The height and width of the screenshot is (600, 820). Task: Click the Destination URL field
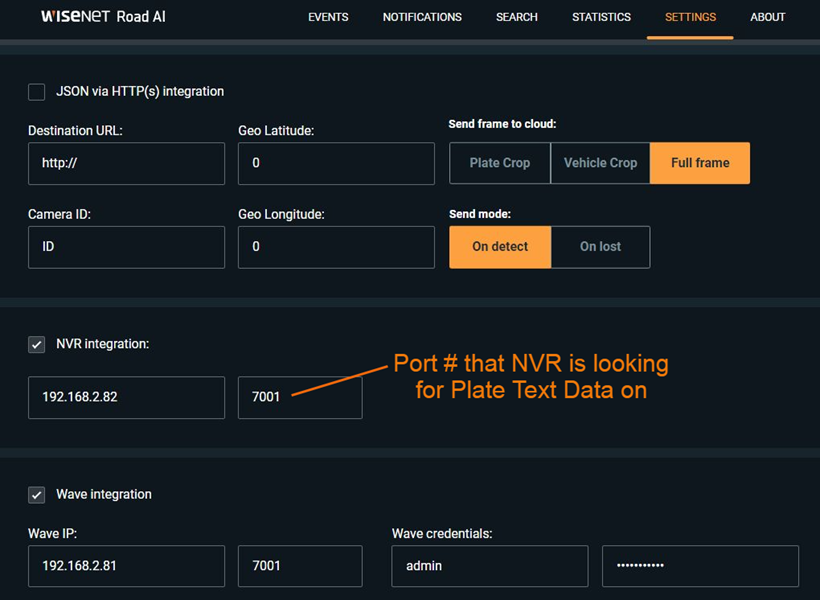coord(127,163)
